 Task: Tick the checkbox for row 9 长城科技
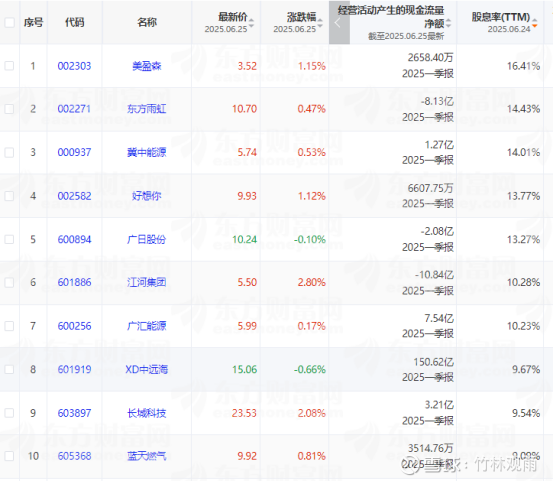pyautogui.click(x=9, y=413)
